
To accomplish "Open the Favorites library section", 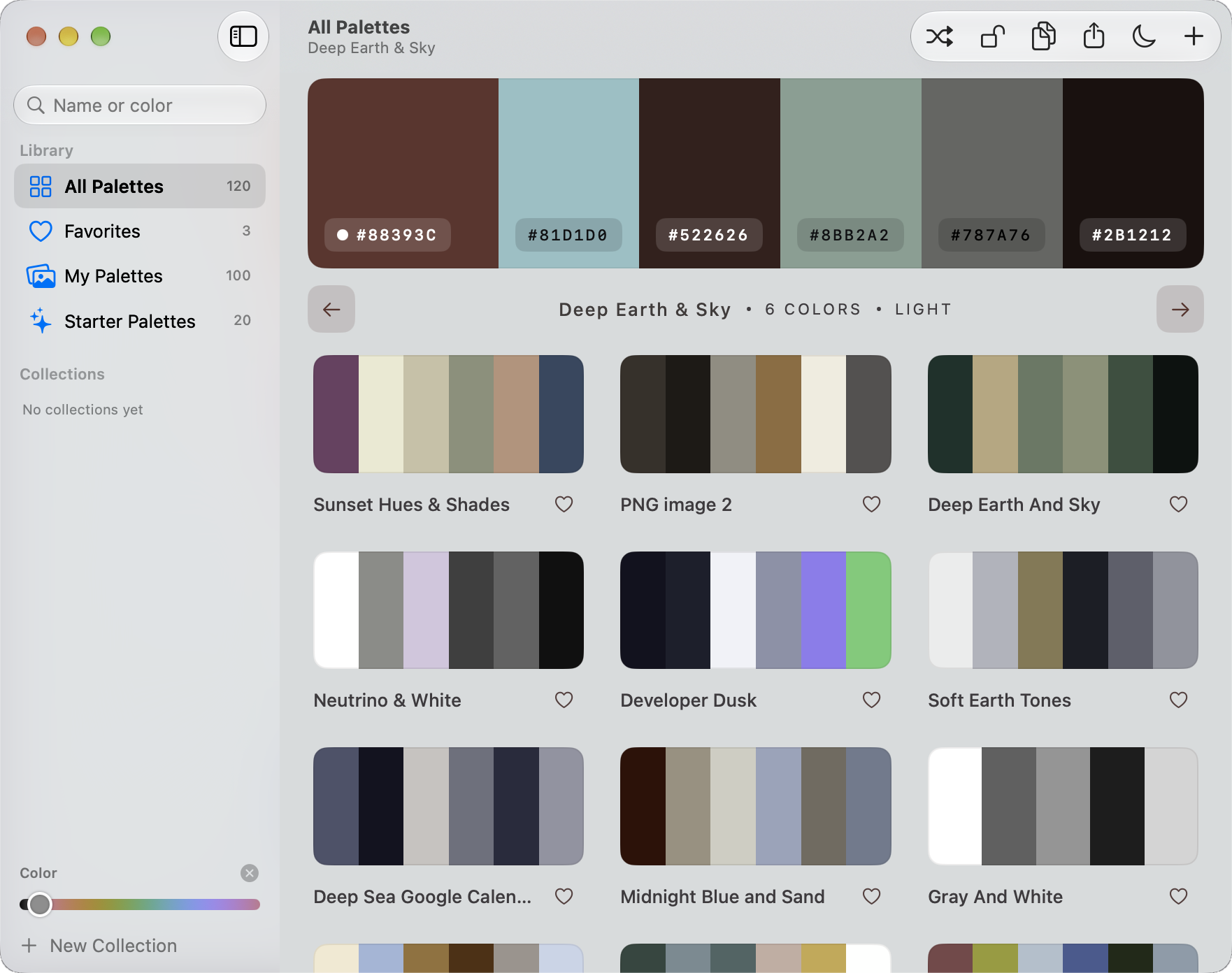I will (140, 231).
